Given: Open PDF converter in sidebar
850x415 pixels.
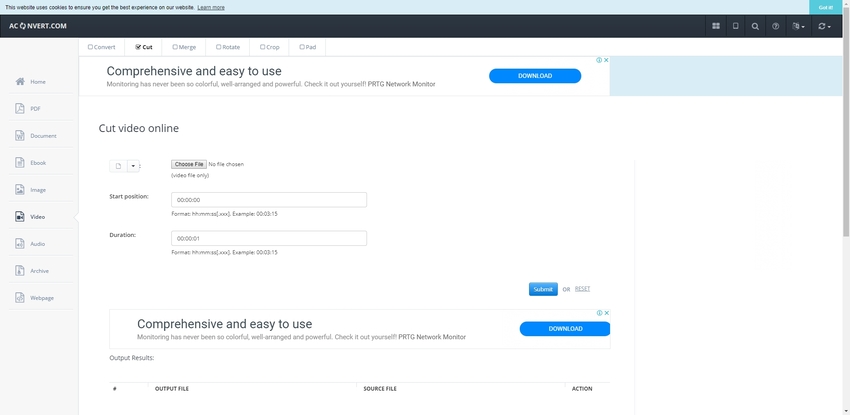Looking at the screenshot, I should coord(35,108).
